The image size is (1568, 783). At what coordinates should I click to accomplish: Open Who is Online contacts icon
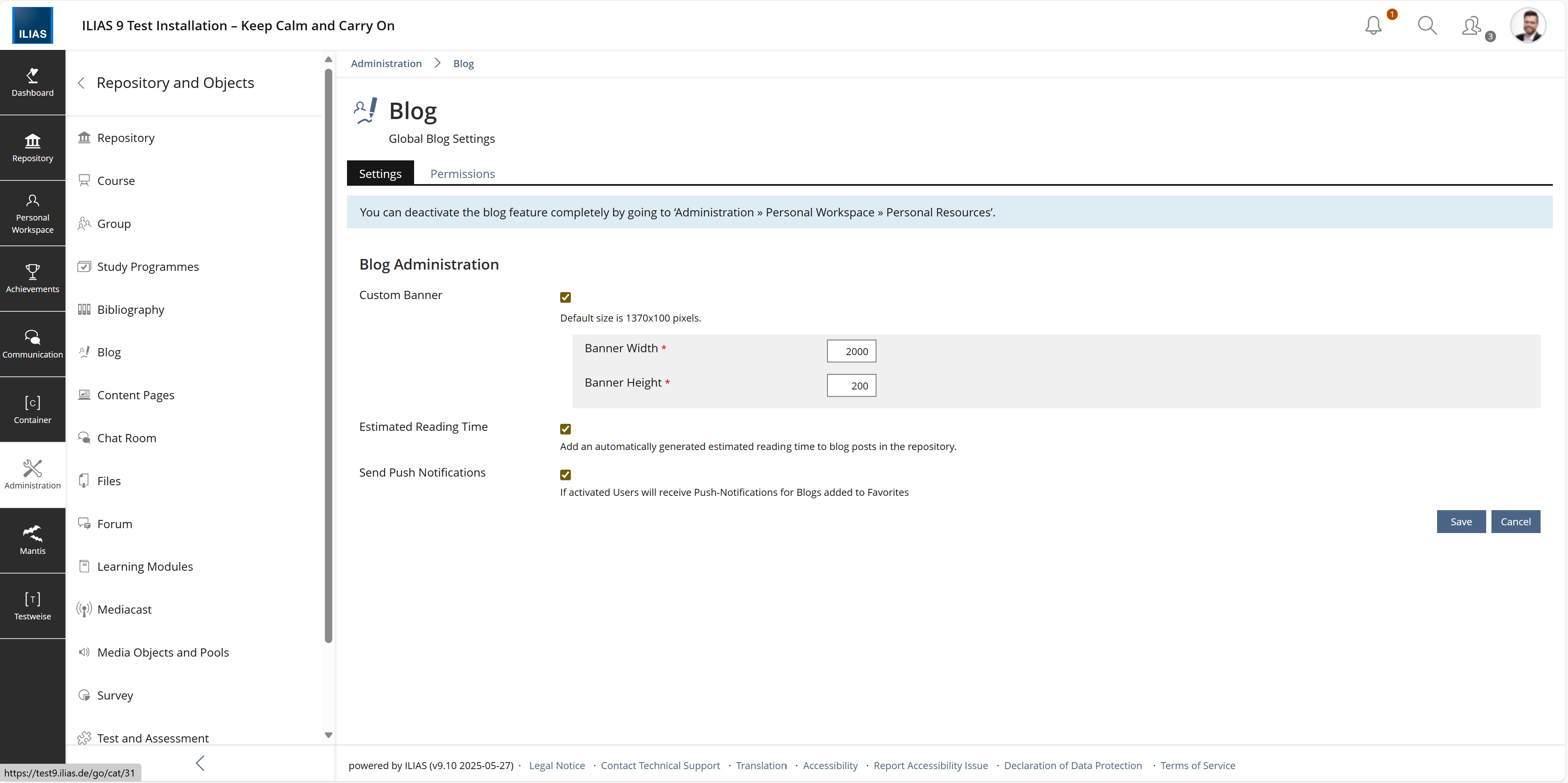[x=1472, y=25]
